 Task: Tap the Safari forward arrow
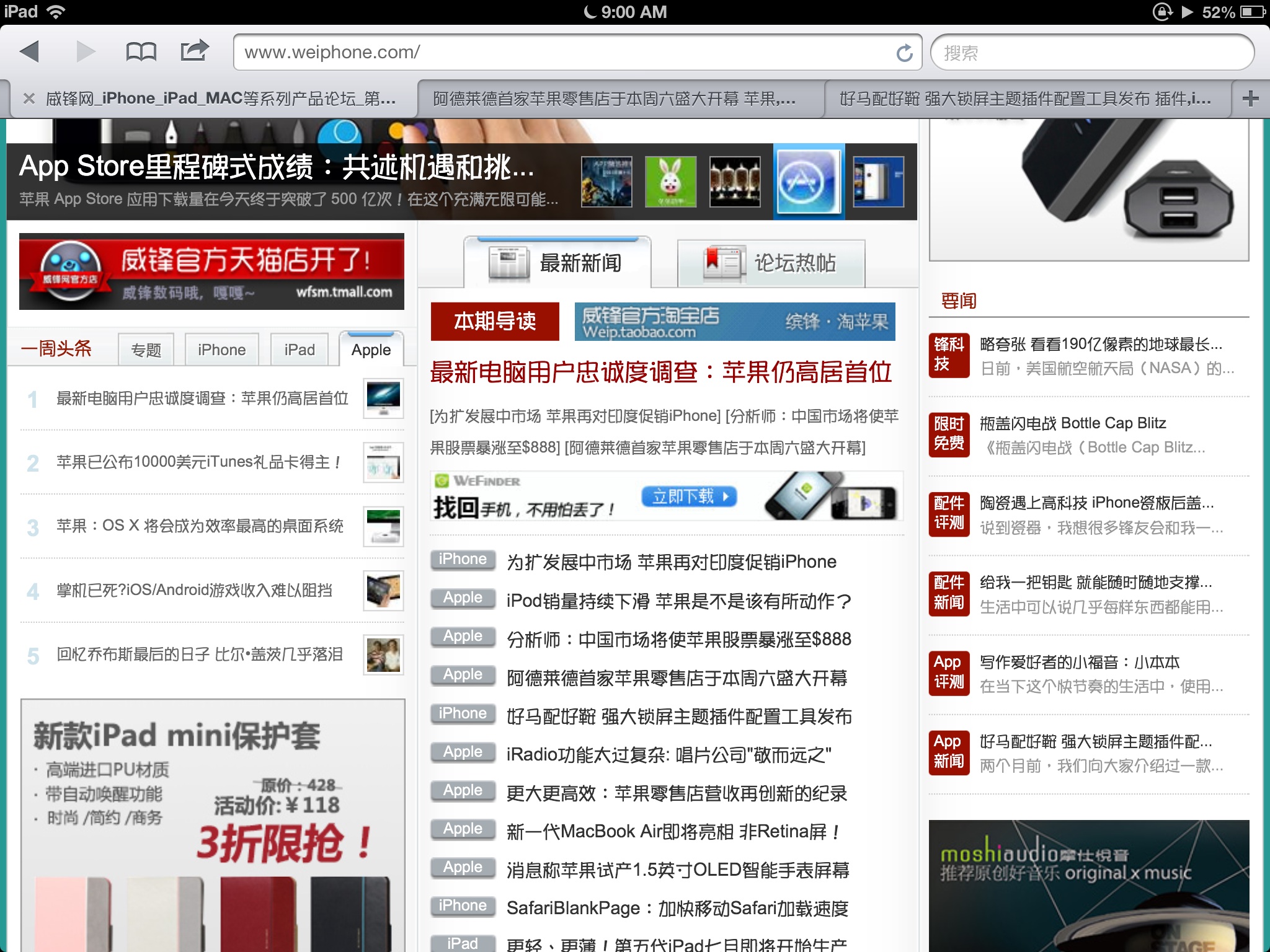tap(86, 52)
